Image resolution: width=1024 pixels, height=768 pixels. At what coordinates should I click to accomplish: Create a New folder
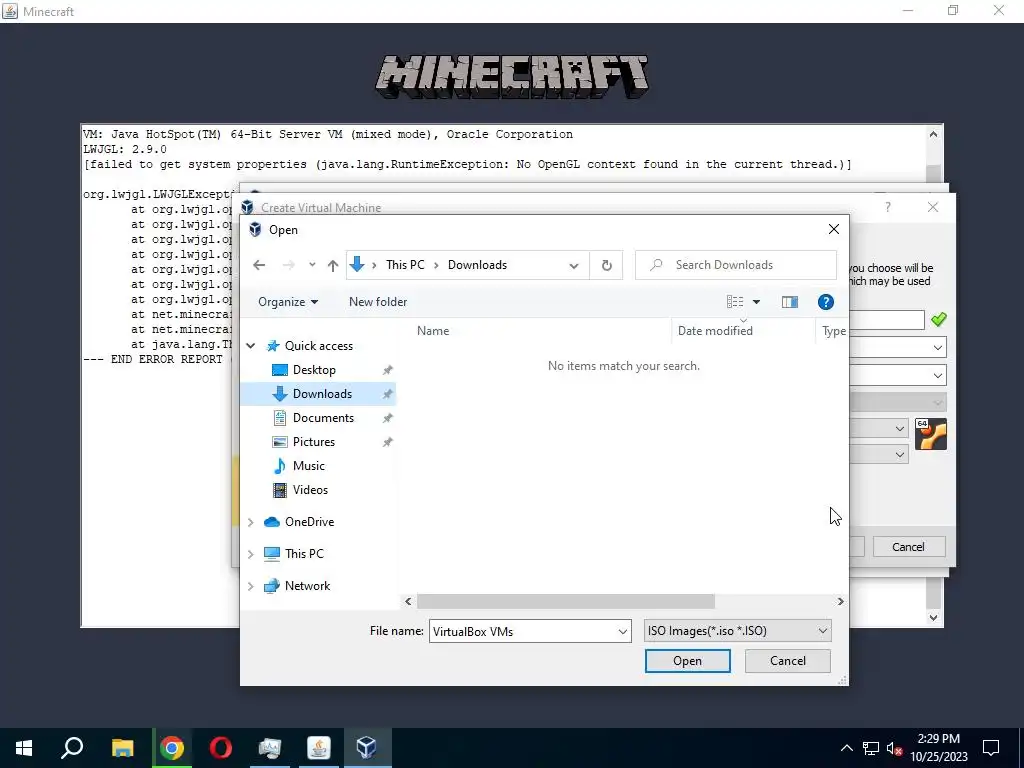tap(378, 302)
